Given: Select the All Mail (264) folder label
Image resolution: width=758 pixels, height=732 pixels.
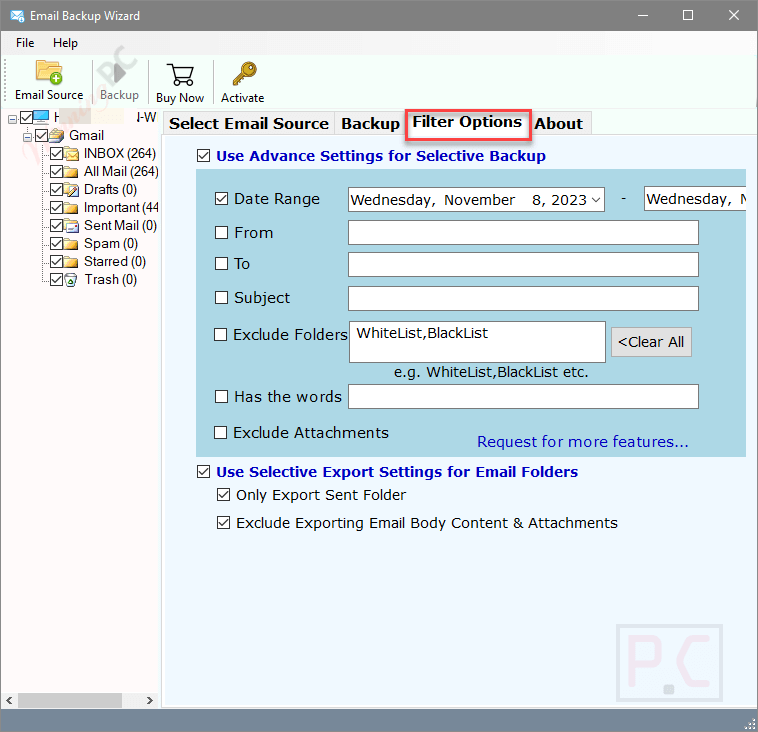Looking at the screenshot, I should tap(121, 172).
